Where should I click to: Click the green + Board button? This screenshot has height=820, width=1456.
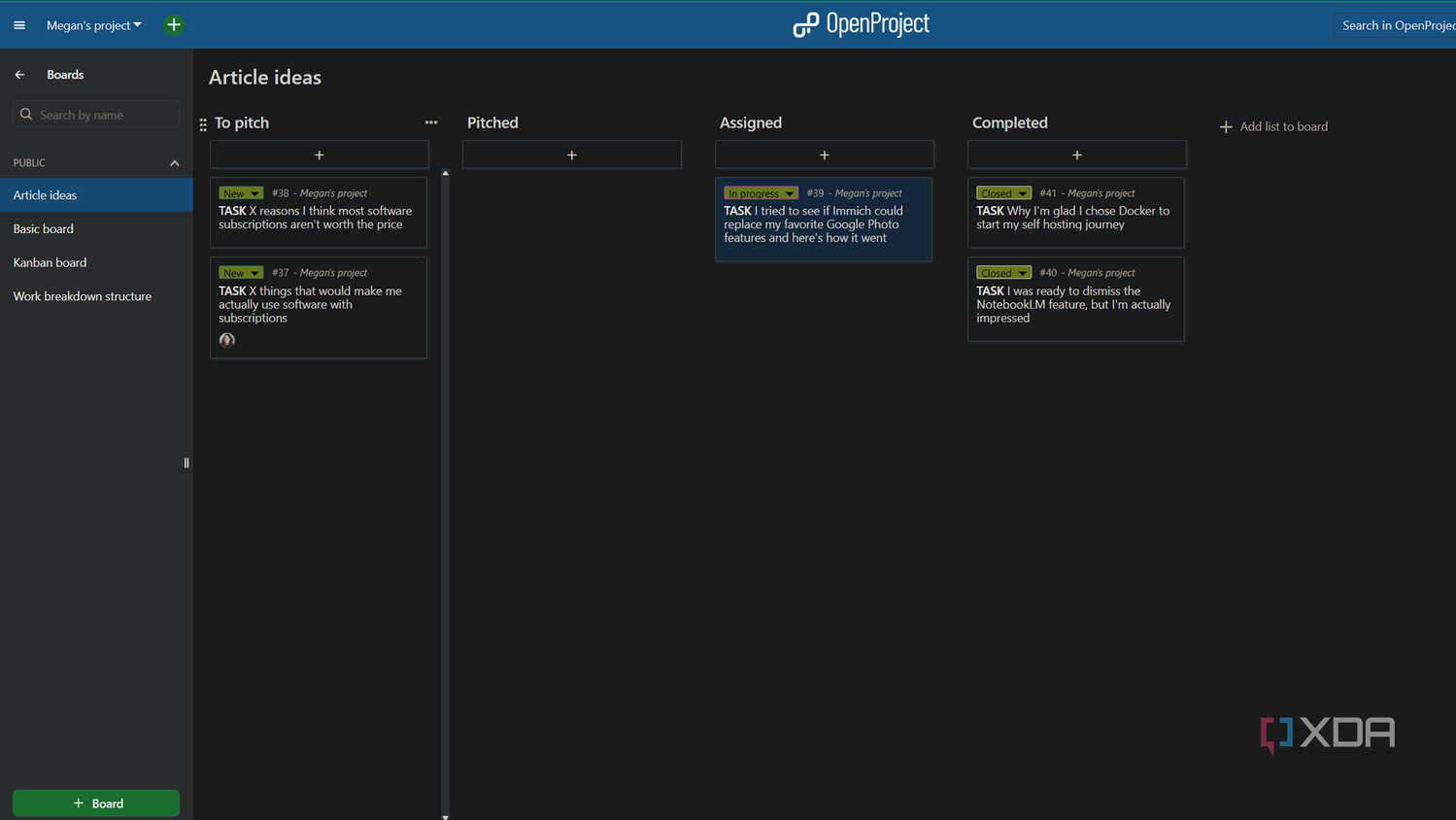point(96,803)
